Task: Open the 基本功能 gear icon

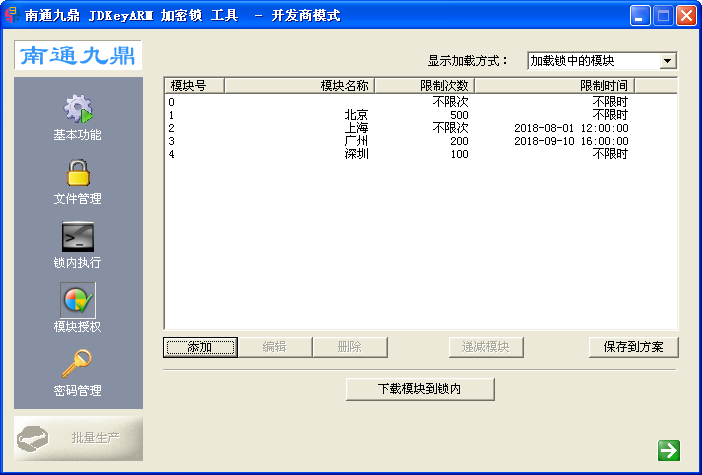Action: [78, 109]
